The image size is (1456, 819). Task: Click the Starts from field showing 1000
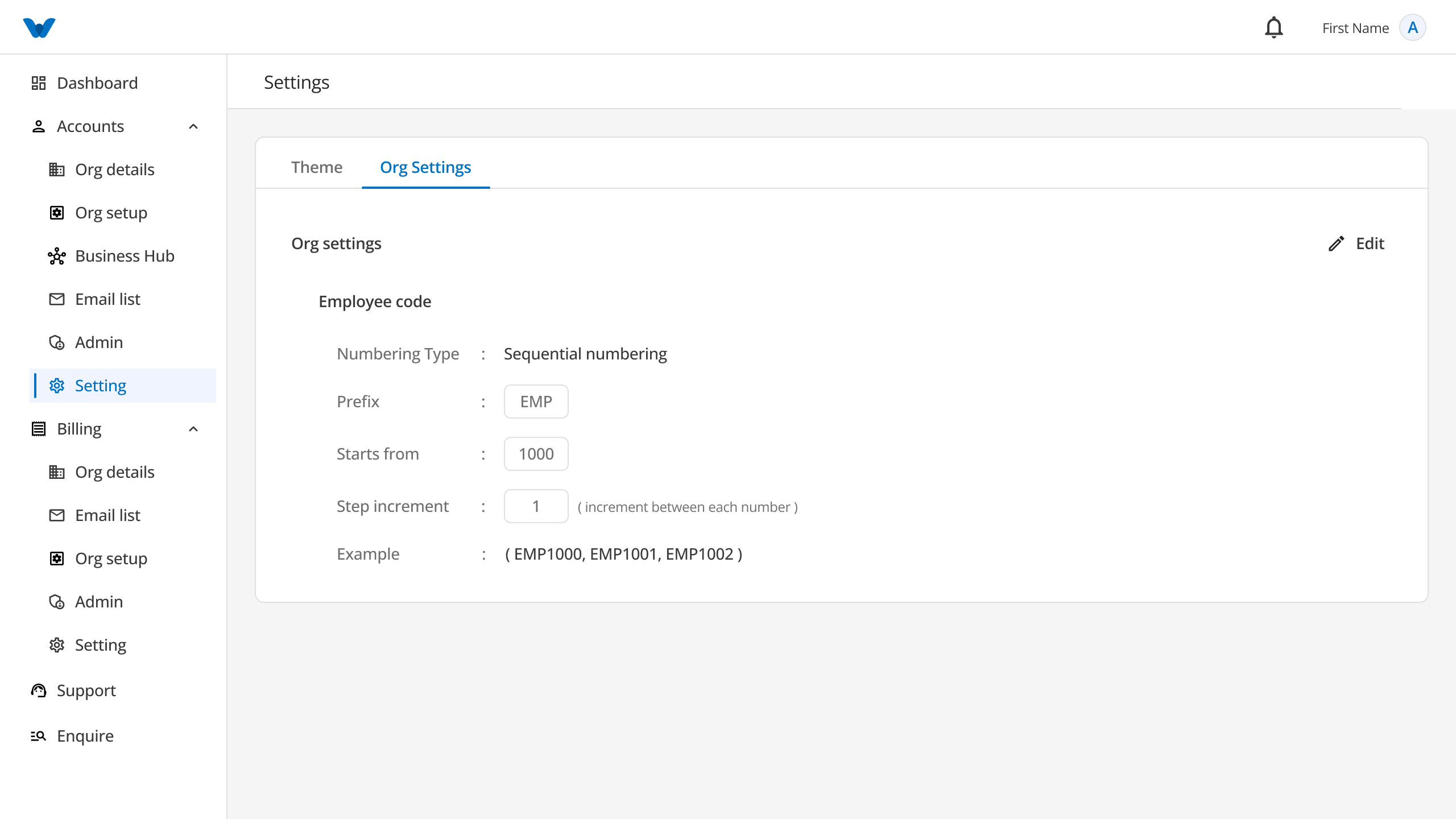536,454
